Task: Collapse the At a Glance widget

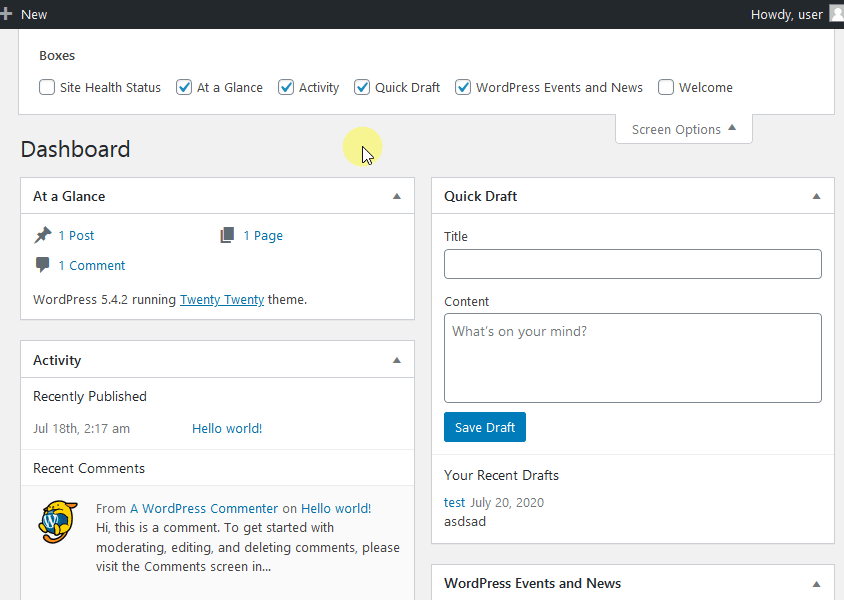Action: 397,197
